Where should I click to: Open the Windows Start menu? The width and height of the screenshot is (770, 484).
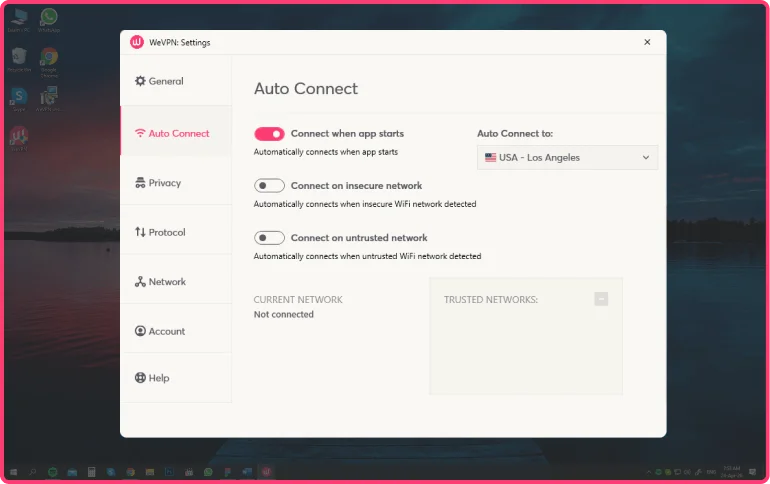click(14, 472)
